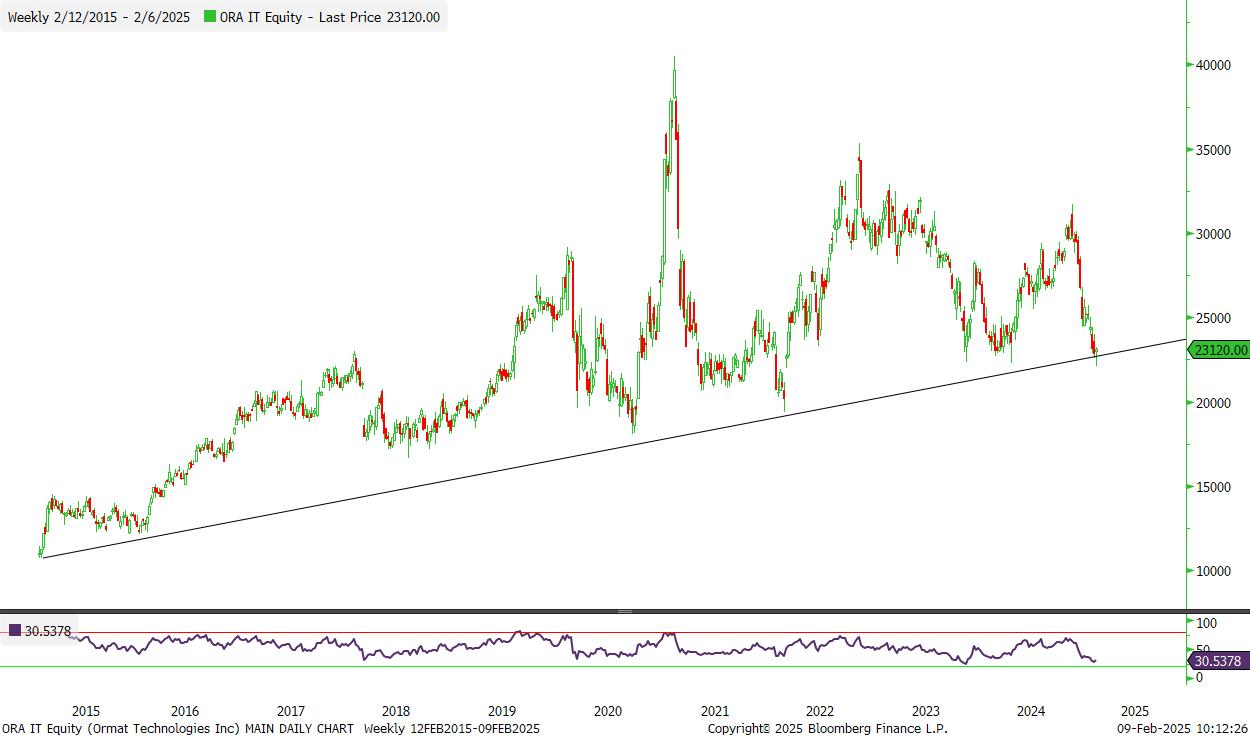Click the 15000 price axis label
Viewport: 1250px width, 737px height.
tap(1213, 487)
